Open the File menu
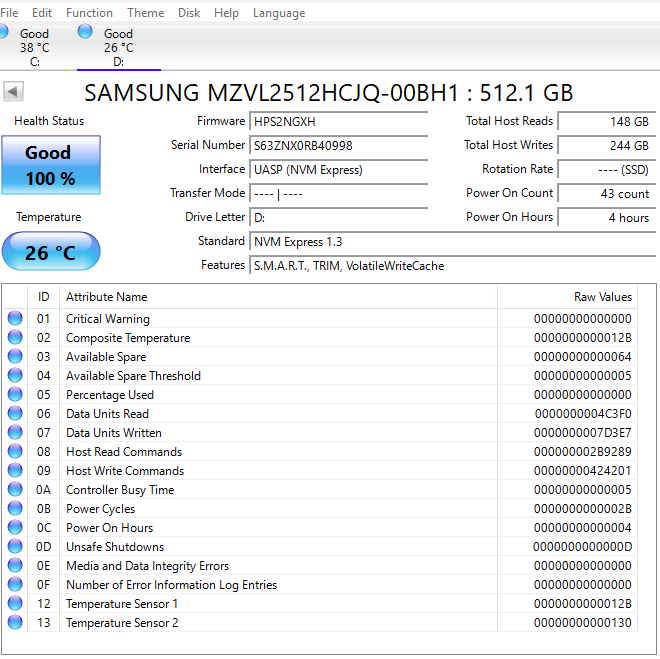This screenshot has width=660, height=659. pyautogui.click(x=9, y=13)
